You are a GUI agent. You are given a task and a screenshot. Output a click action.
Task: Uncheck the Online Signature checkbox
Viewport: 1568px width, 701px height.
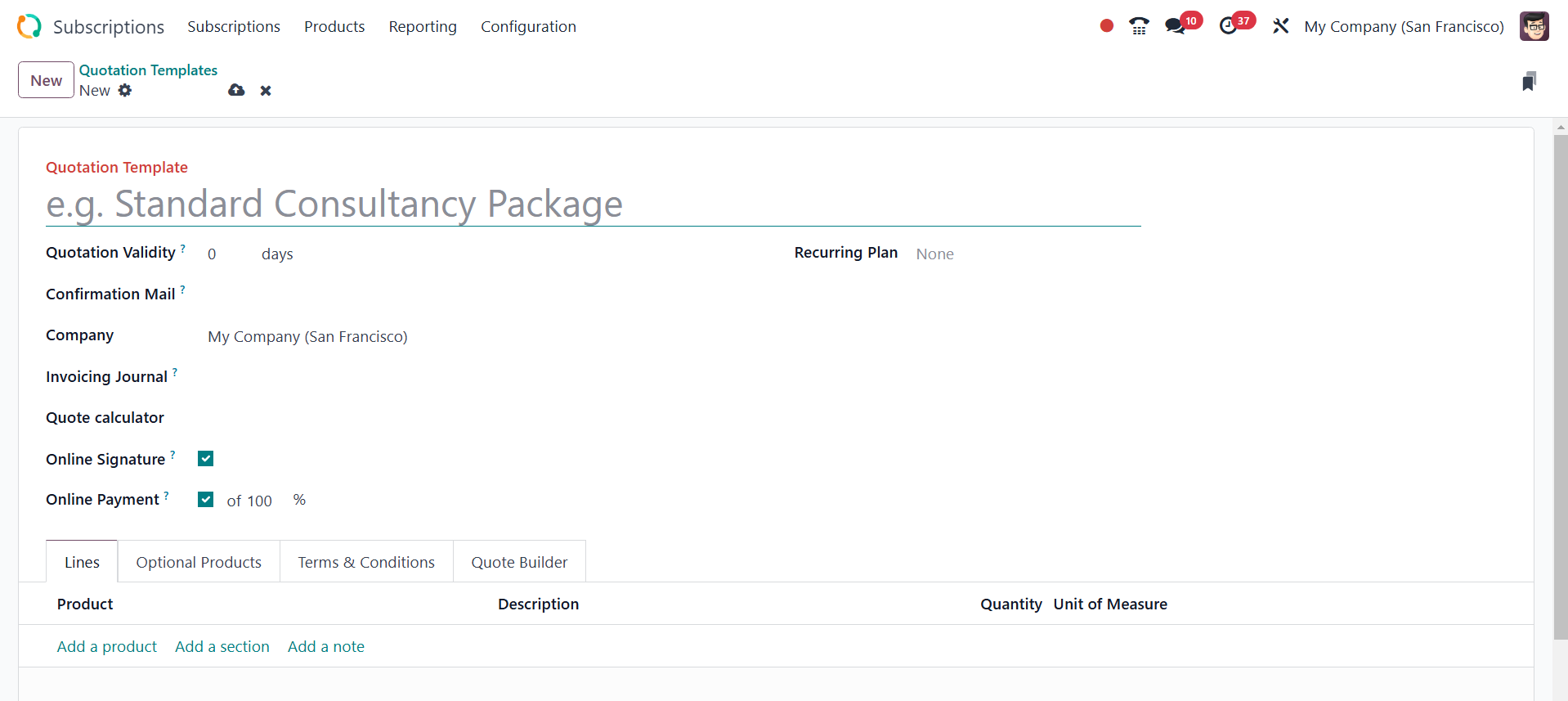pyautogui.click(x=205, y=459)
